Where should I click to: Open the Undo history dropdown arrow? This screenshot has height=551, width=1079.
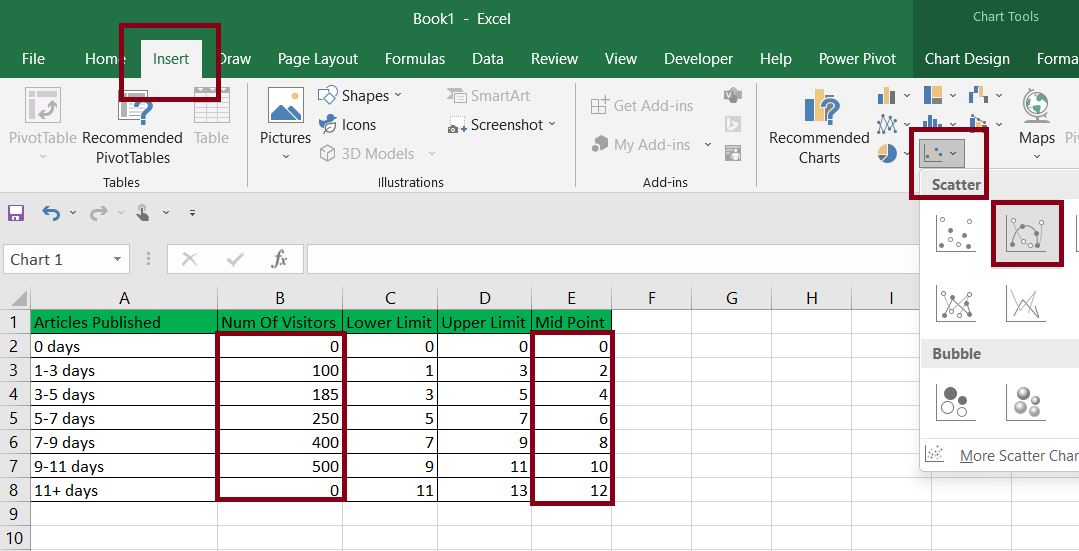[x=73, y=213]
